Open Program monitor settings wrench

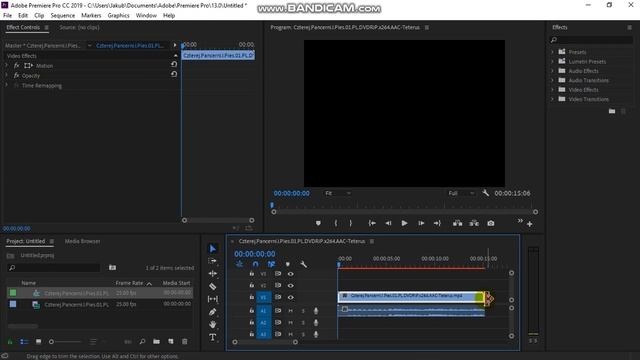(485, 193)
